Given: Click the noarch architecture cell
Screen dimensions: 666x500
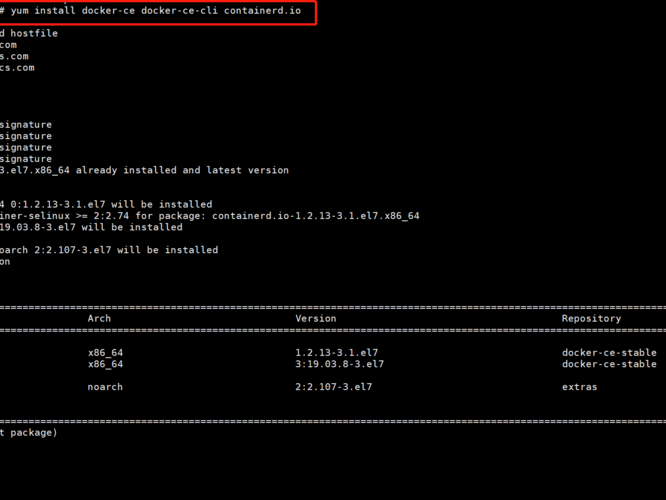Looking at the screenshot, I should coord(105,387).
